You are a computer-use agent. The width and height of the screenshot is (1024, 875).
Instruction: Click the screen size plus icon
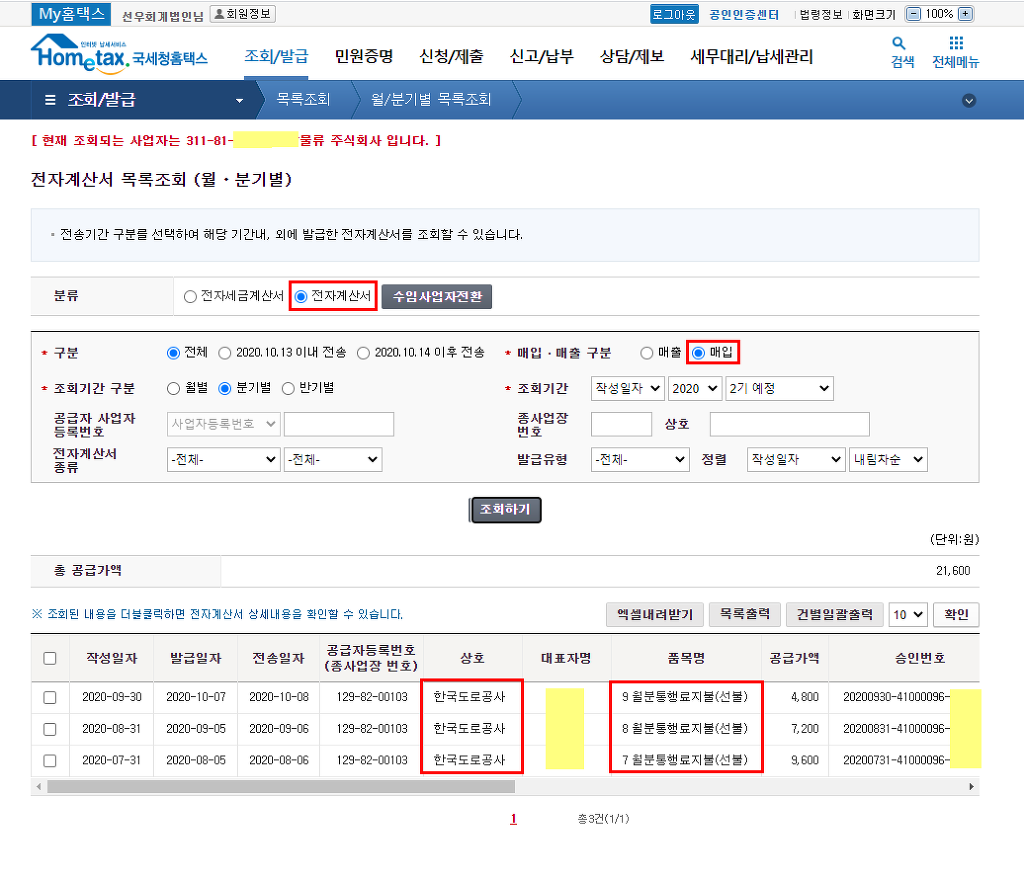click(965, 14)
